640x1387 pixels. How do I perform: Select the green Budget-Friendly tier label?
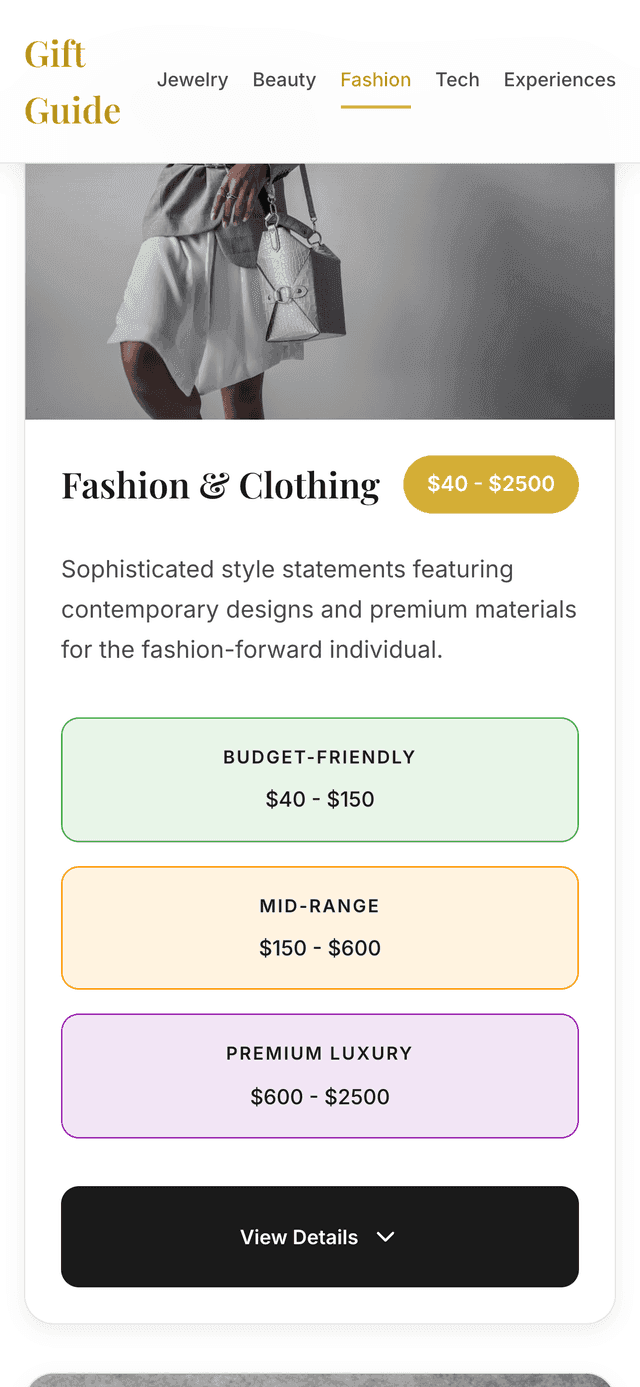[319, 757]
